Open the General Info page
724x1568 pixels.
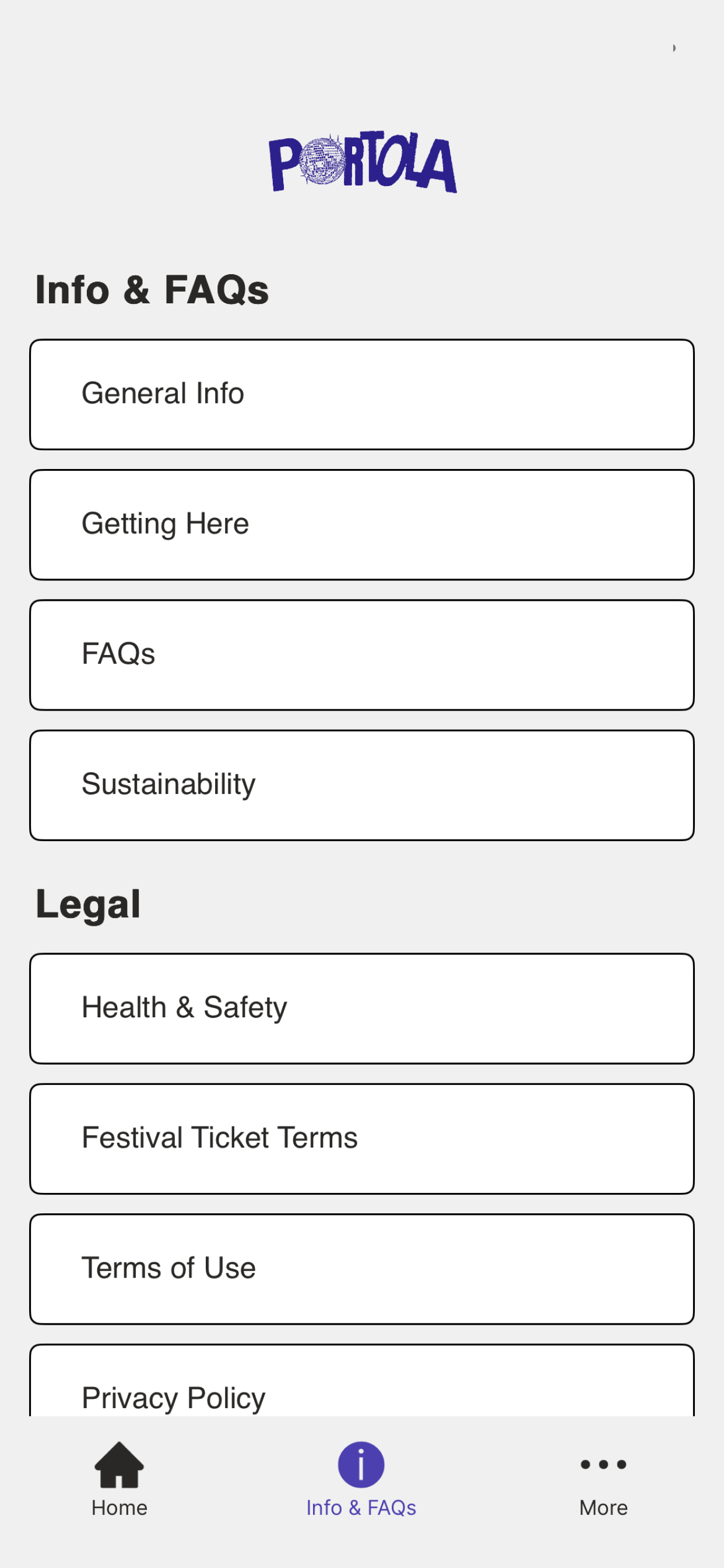362,394
